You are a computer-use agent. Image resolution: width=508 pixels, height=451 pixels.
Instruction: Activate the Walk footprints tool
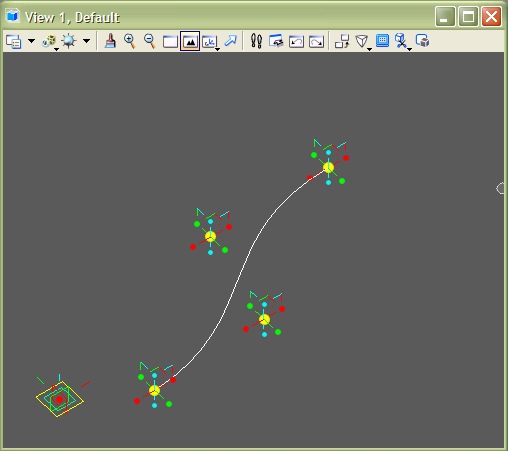point(256,41)
